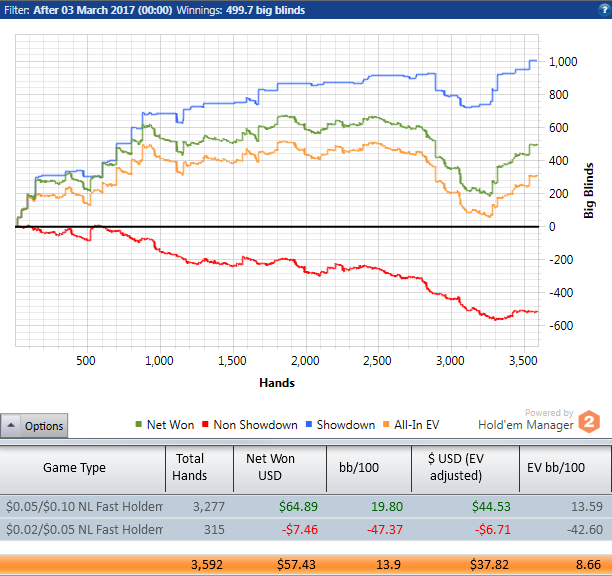612x576 pixels.
Task: Click the 3,592 total hands summary value
Action: 207,564
